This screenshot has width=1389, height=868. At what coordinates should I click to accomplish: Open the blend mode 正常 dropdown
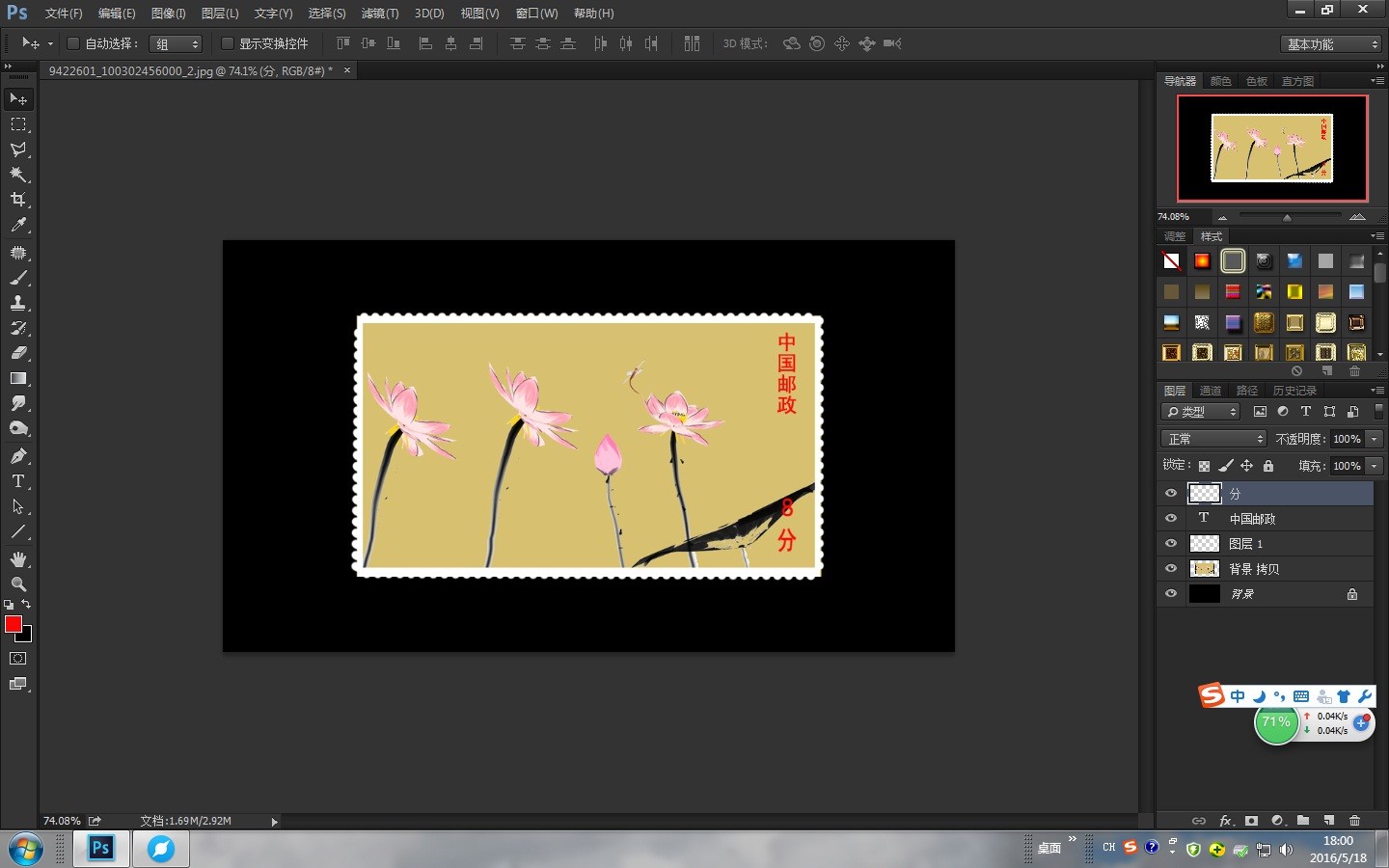coord(1213,439)
